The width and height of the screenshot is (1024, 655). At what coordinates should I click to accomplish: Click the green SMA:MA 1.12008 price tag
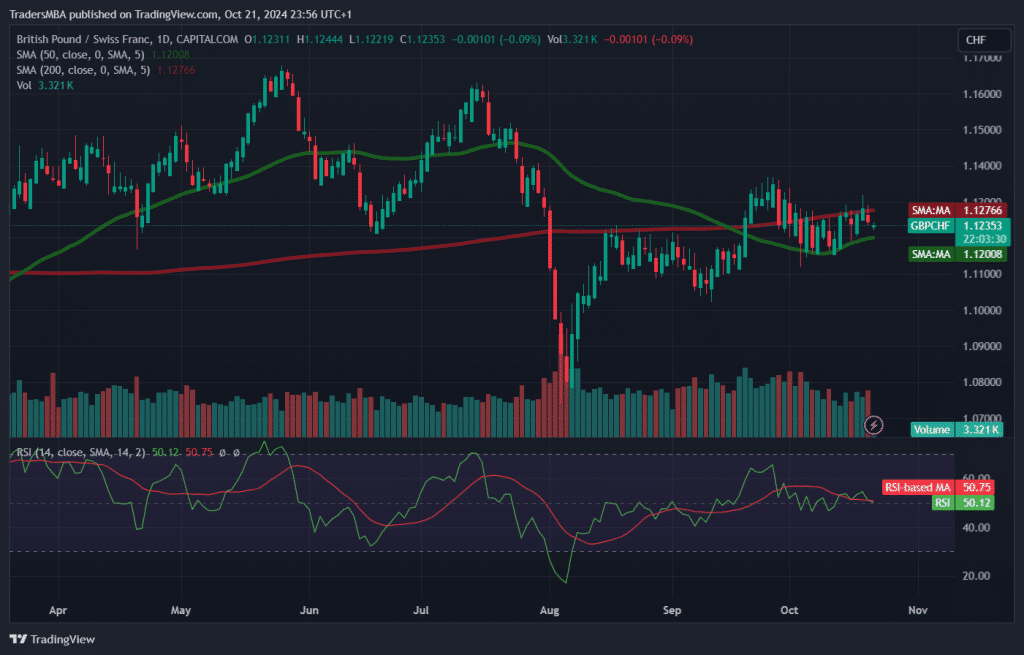pos(957,256)
